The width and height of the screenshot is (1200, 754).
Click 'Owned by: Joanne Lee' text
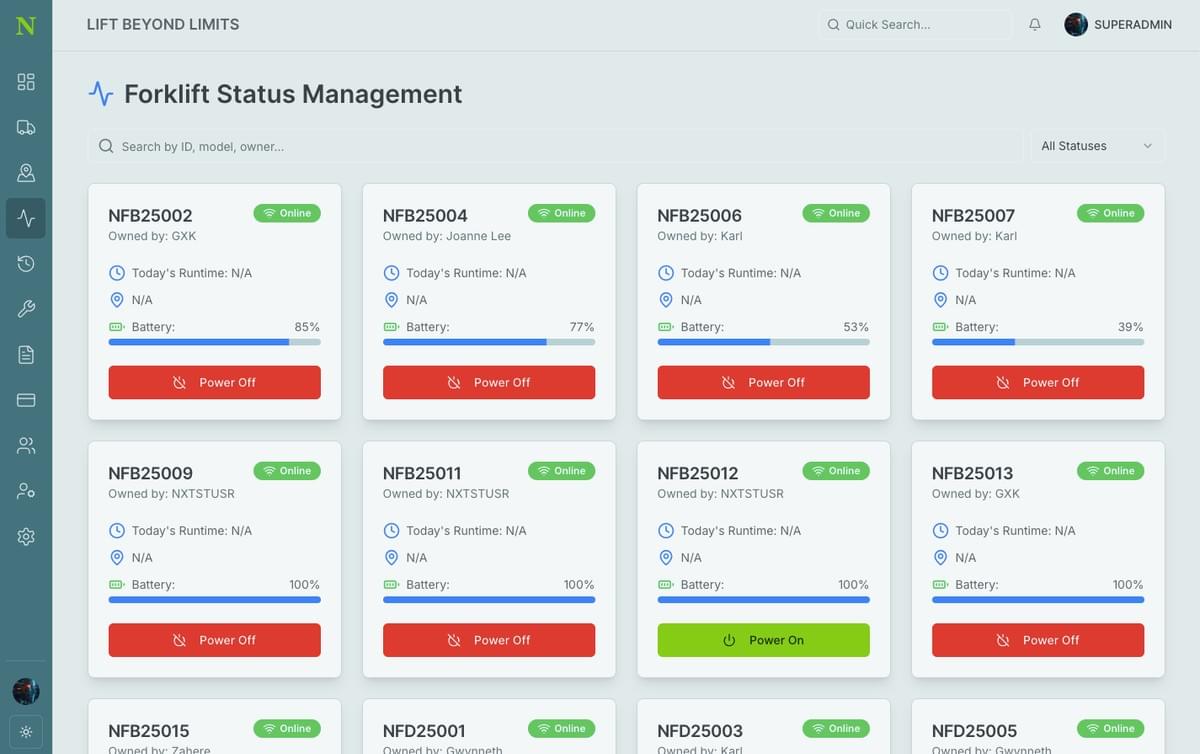point(447,236)
